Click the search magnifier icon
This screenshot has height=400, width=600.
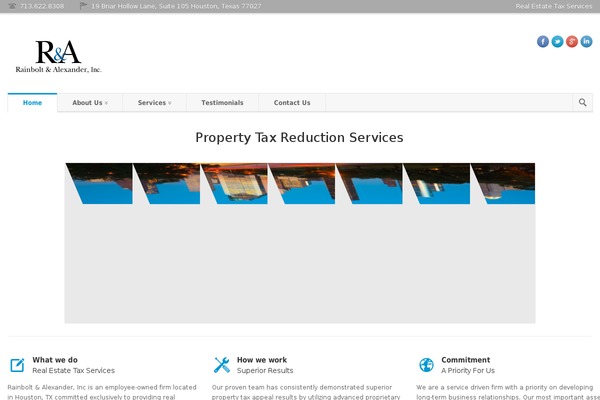click(582, 103)
